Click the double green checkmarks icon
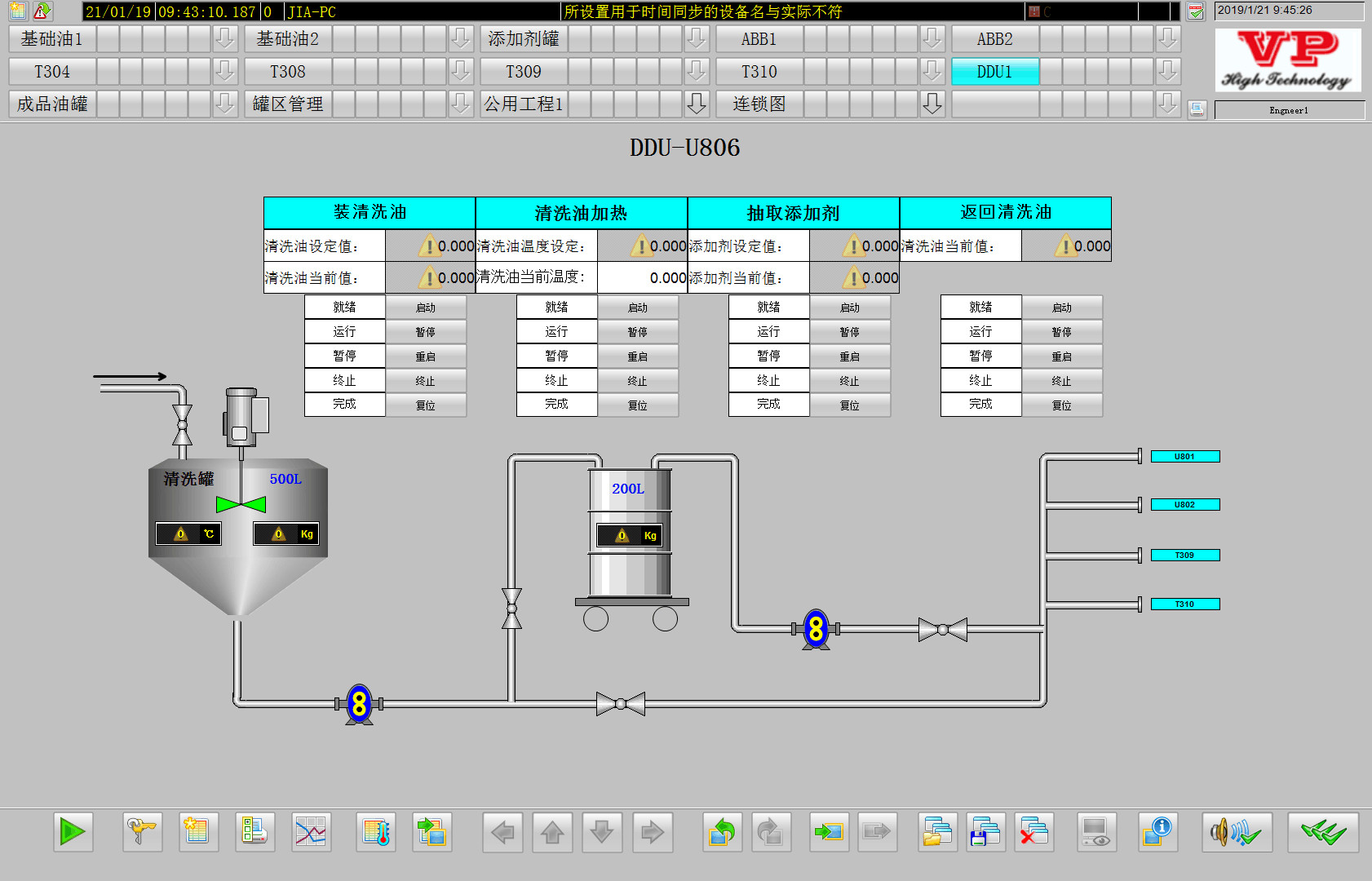 coord(1322,832)
